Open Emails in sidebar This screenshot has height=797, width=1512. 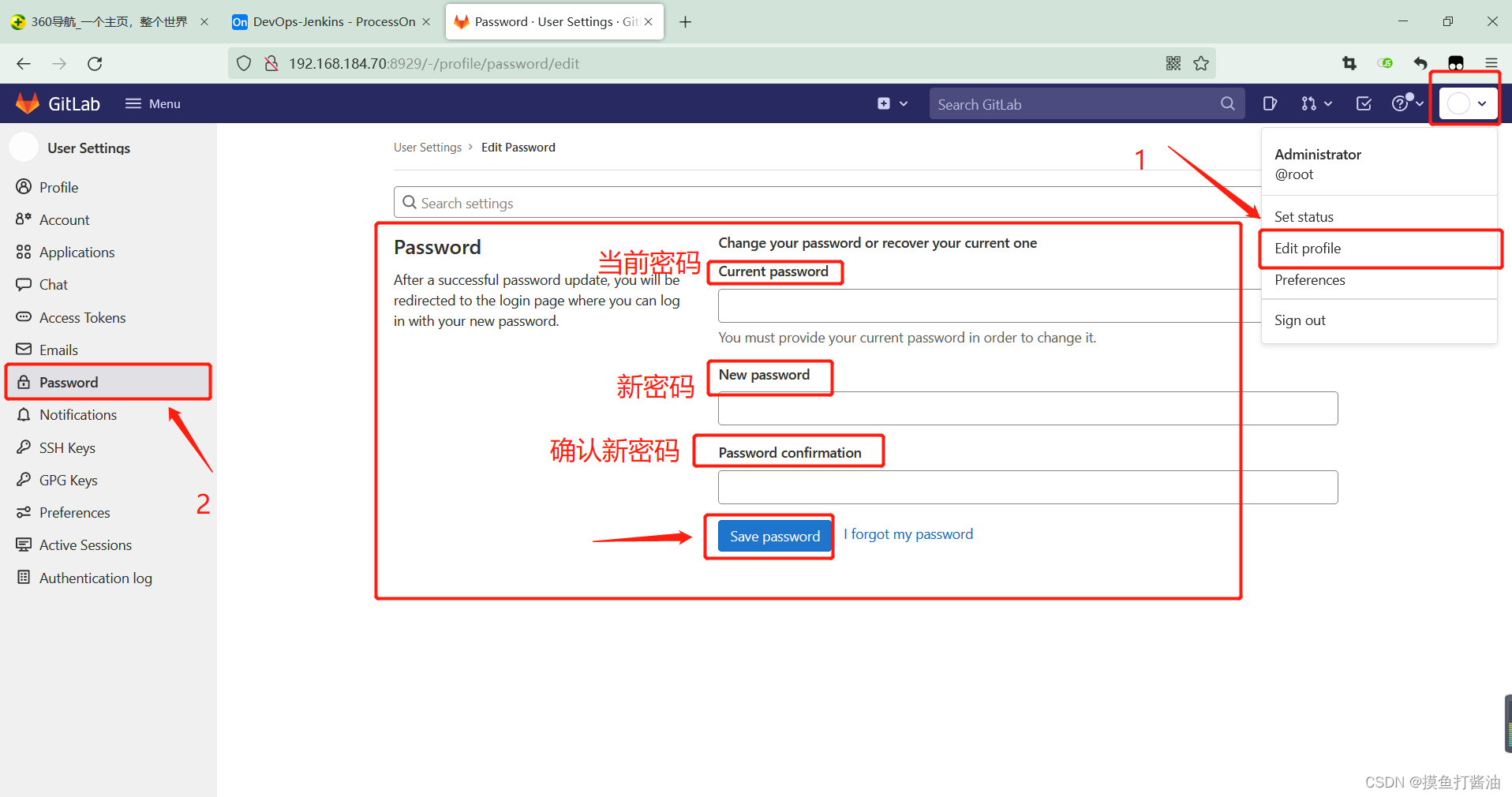click(108, 350)
